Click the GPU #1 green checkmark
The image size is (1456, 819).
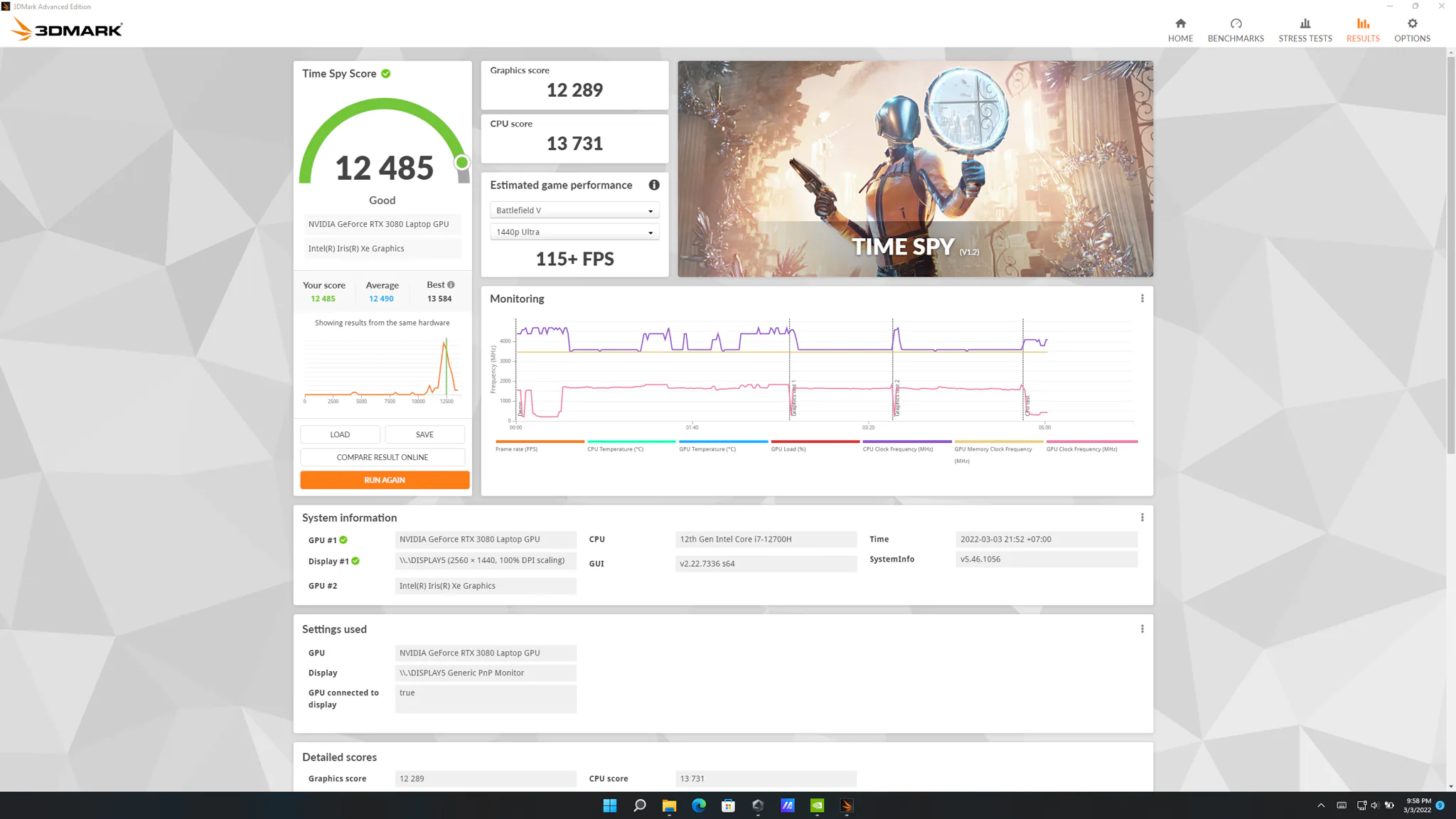pyautogui.click(x=343, y=540)
